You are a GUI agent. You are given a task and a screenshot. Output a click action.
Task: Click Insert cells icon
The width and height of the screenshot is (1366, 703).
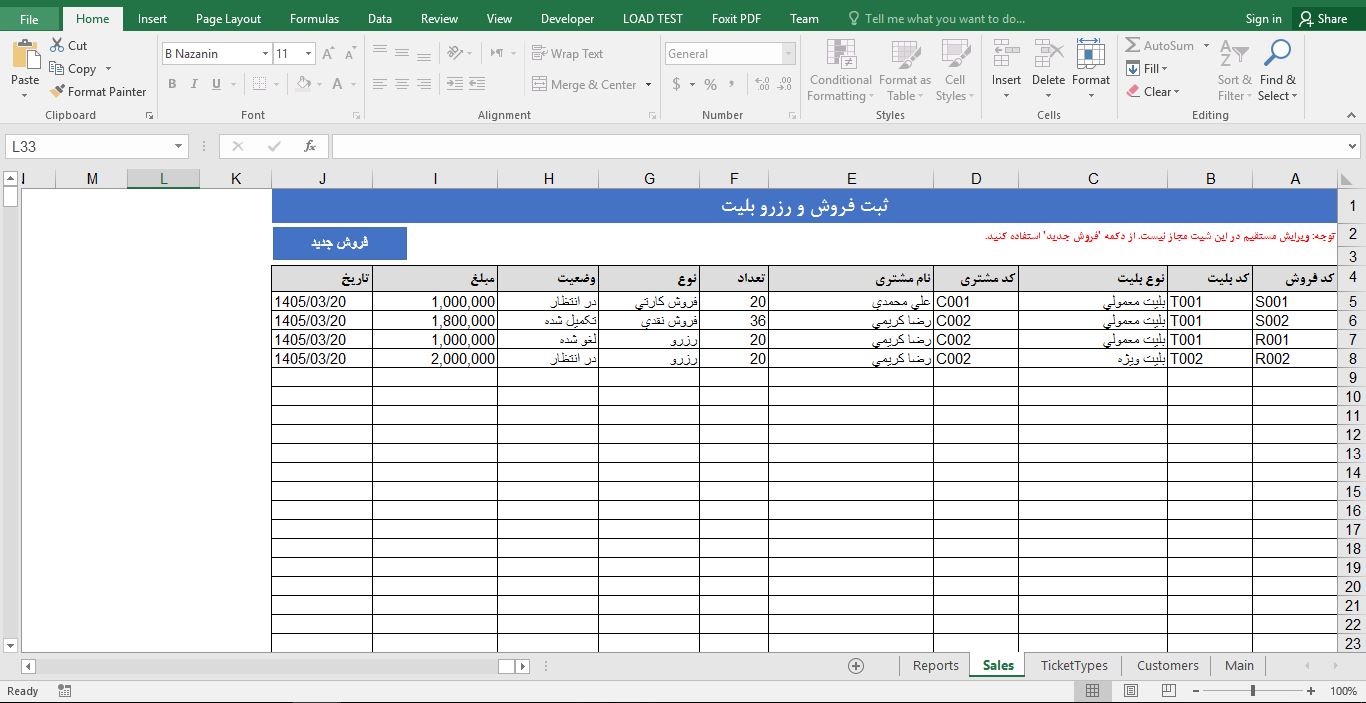click(1006, 54)
